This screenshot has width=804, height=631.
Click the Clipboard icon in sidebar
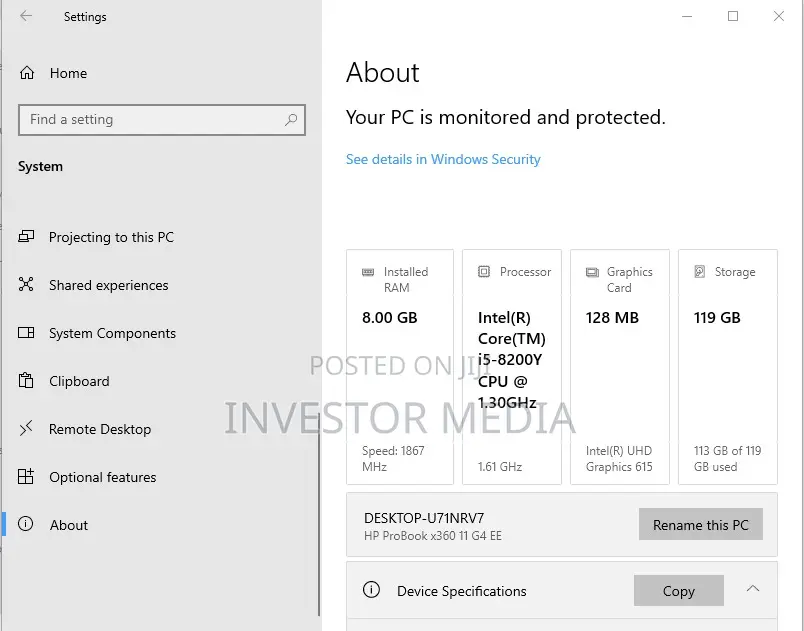pyautogui.click(x=26, y=380)
